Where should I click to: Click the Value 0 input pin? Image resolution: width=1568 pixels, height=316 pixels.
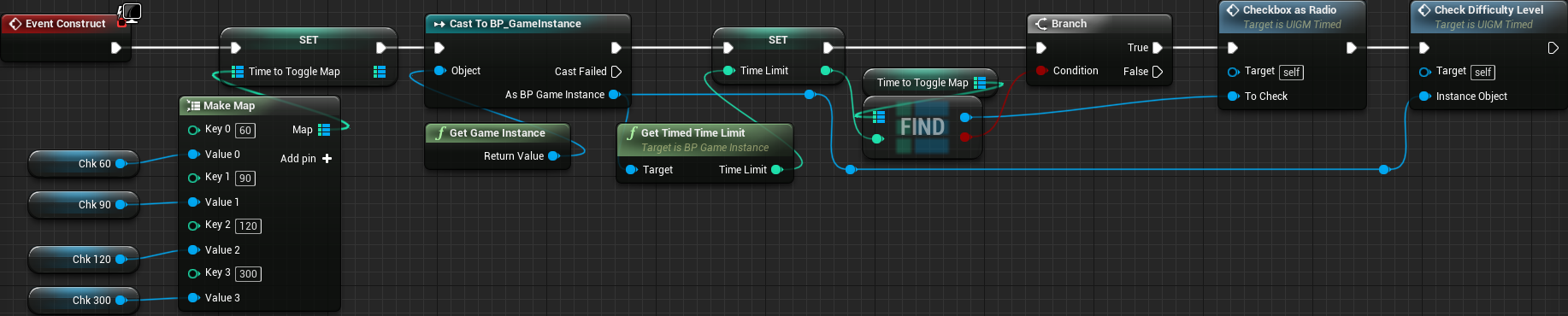coord(193,154)
